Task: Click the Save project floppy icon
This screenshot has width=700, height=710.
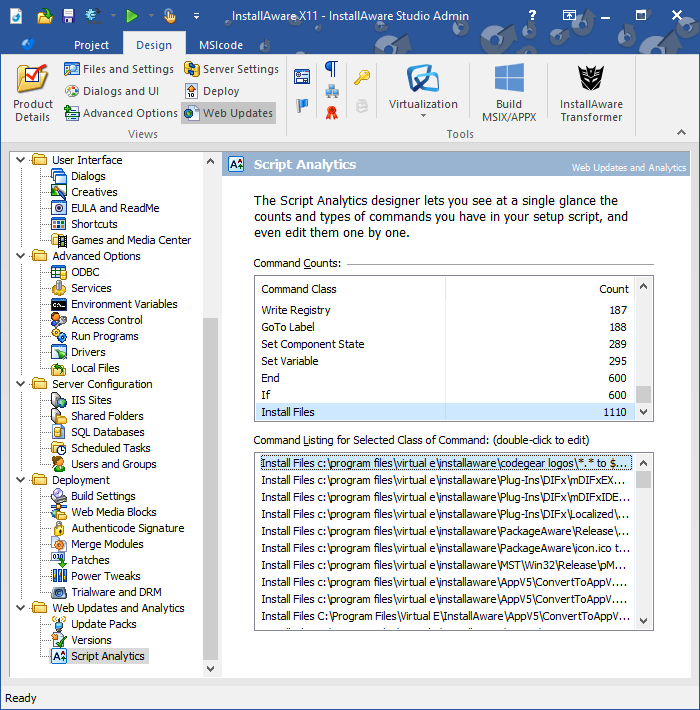Action: [68, 16]
